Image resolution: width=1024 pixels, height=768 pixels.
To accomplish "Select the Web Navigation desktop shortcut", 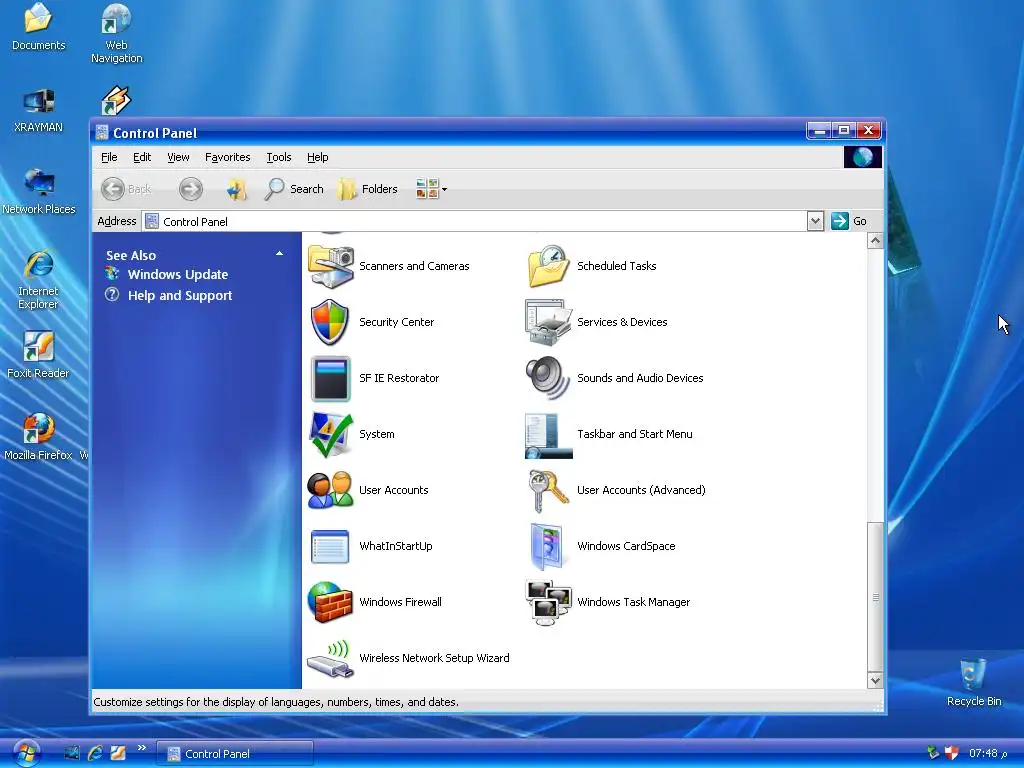I will 116,34.
